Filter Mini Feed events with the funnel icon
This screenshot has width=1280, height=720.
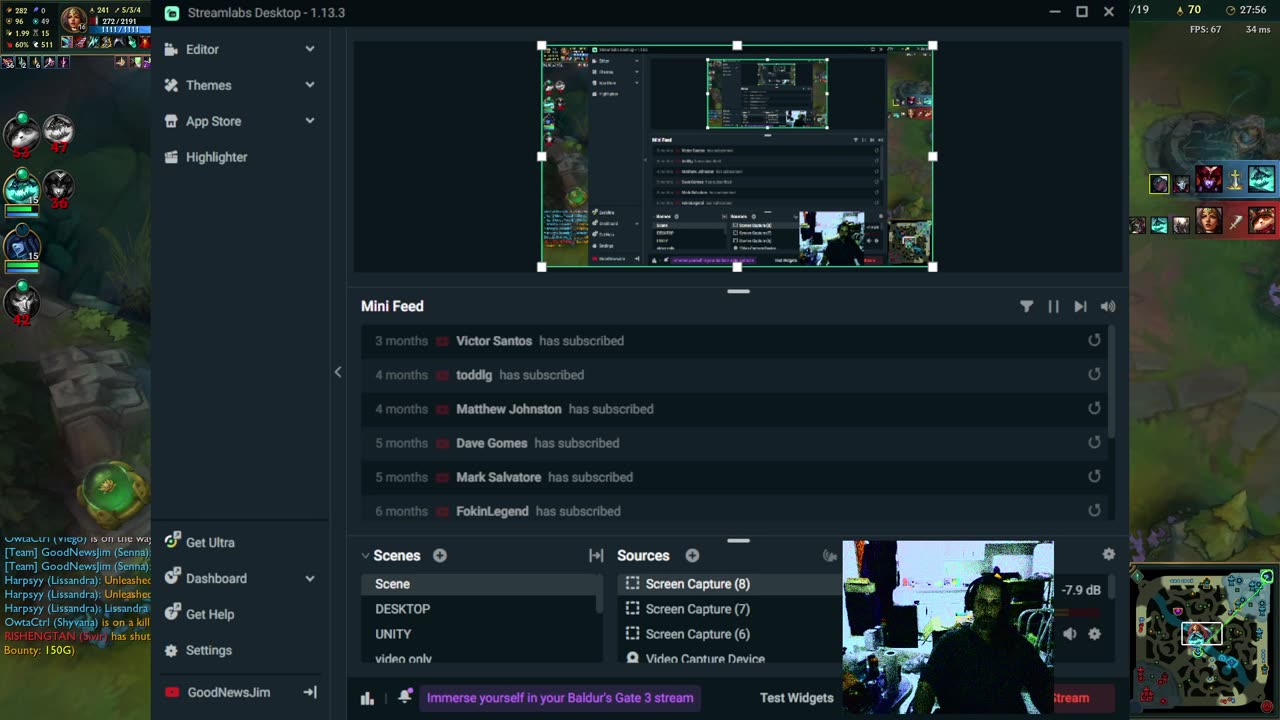[x=1026, y=306]
